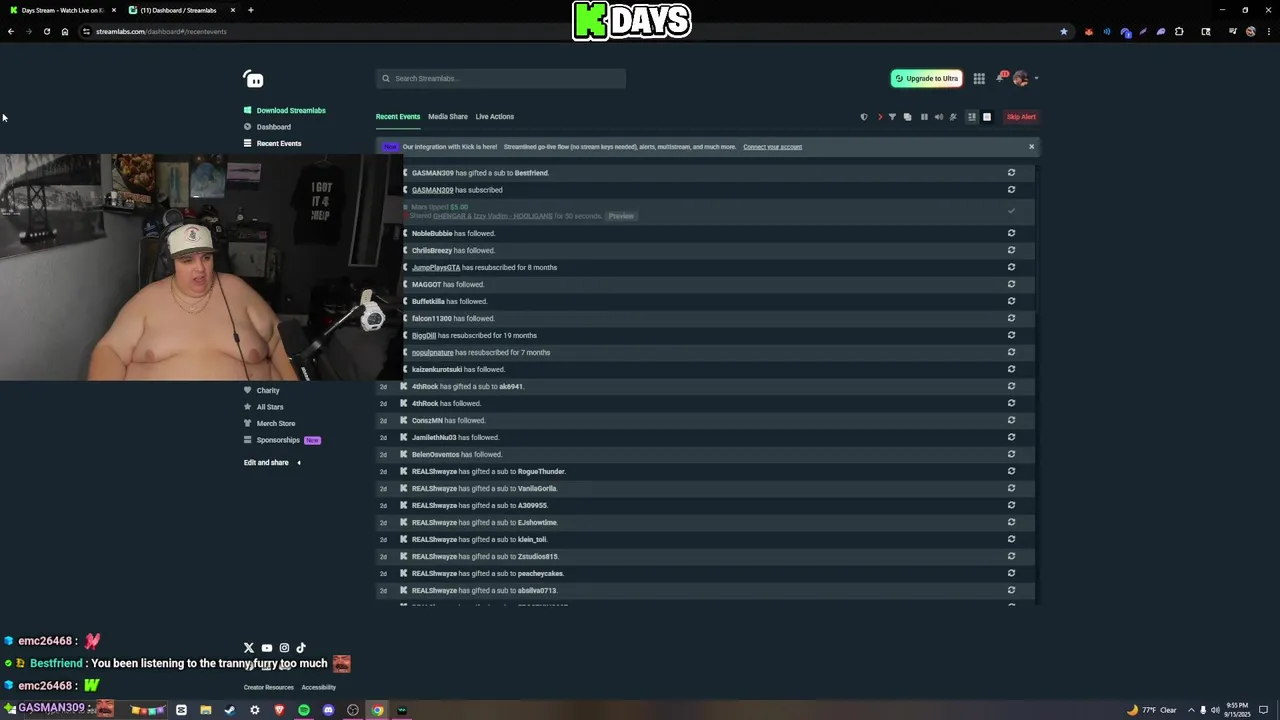
Task: Click the shield moderation icon
Action: click(x=864, y=117)
